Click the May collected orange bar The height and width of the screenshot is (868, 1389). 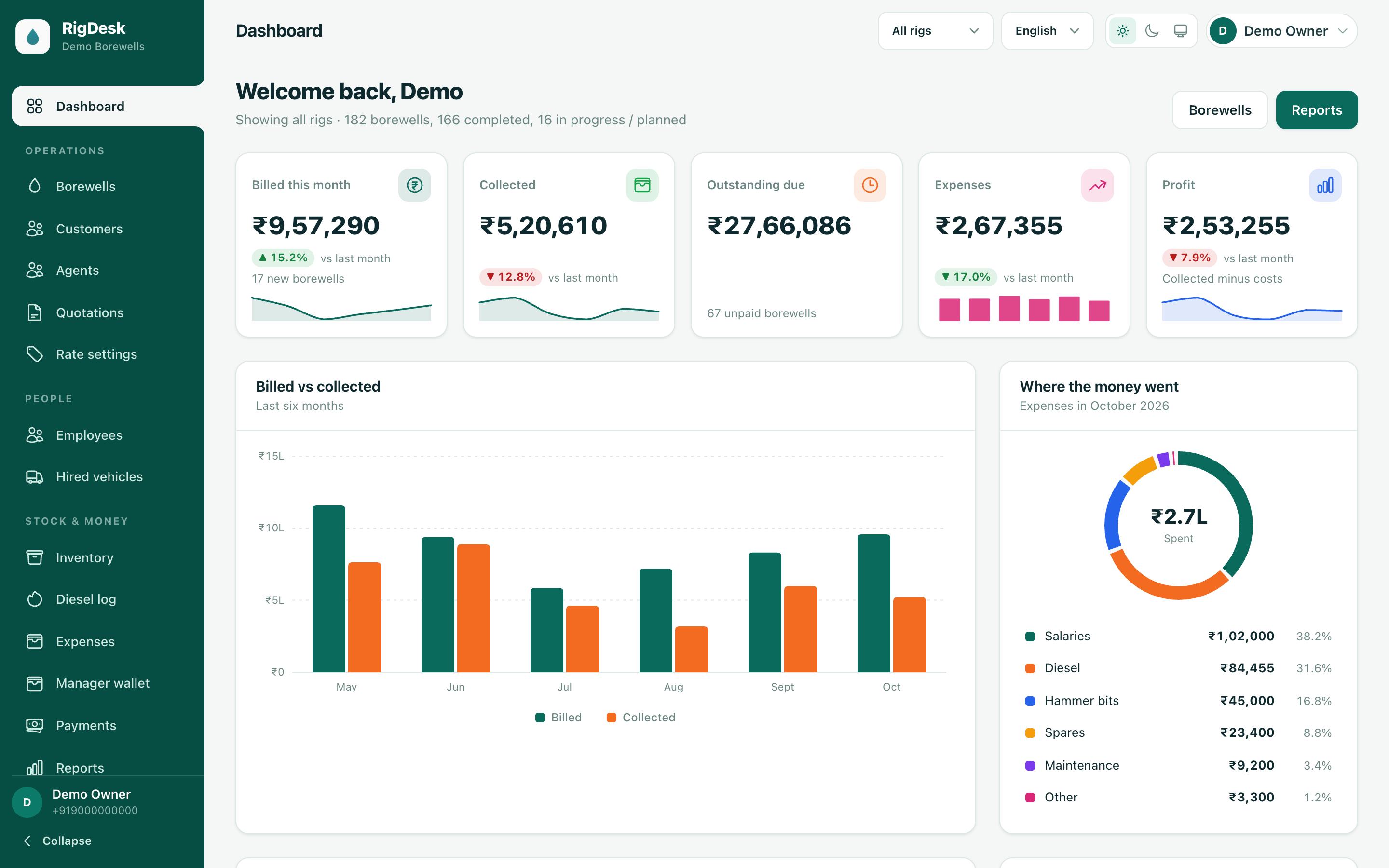[365, 617]
